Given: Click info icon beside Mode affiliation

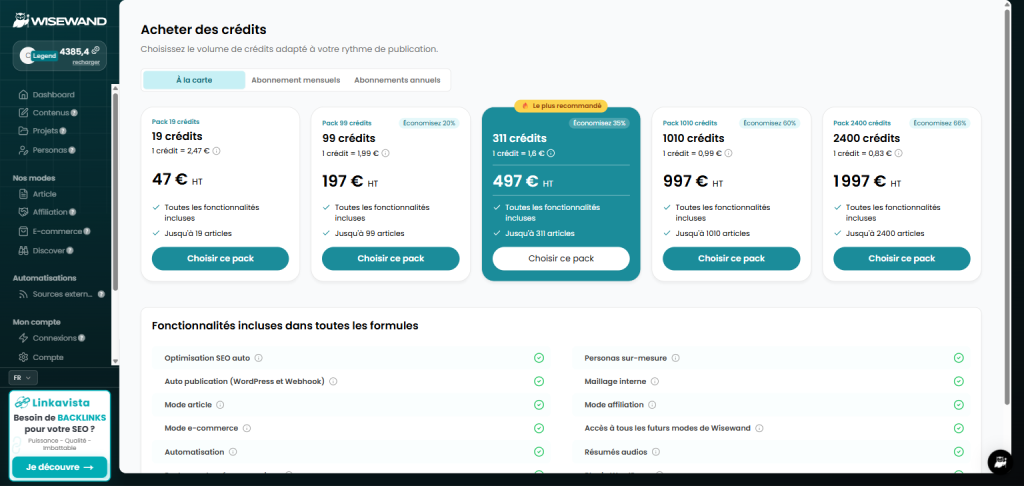Looking at the screenshot, I should (x=652, y=405).
